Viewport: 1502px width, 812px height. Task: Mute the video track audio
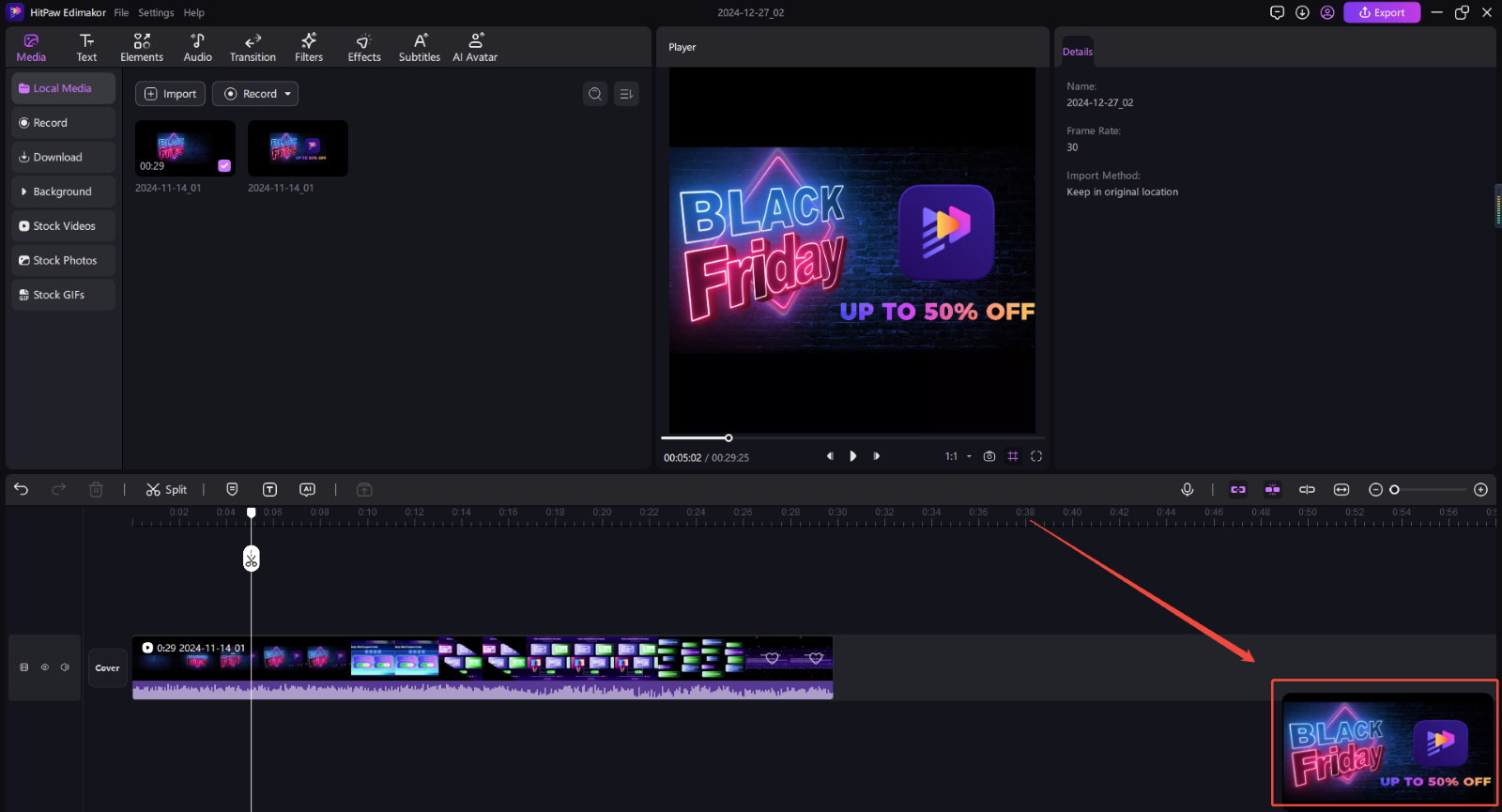65,667
